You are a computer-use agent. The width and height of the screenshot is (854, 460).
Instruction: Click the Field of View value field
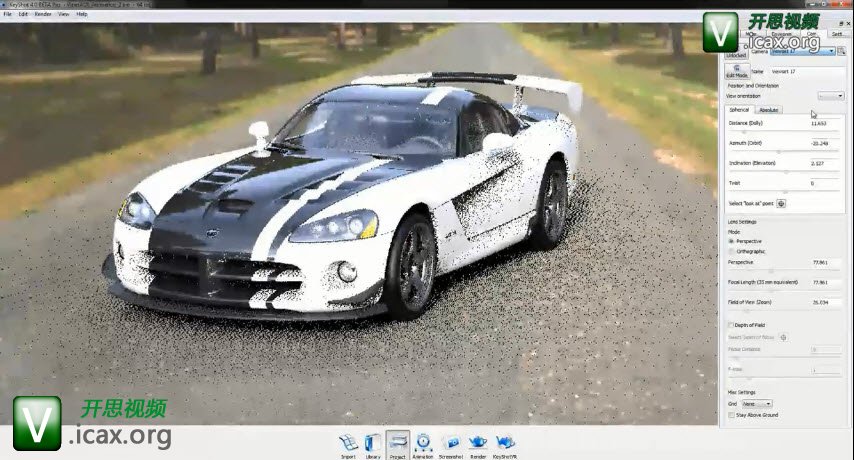tap(826, 302)
